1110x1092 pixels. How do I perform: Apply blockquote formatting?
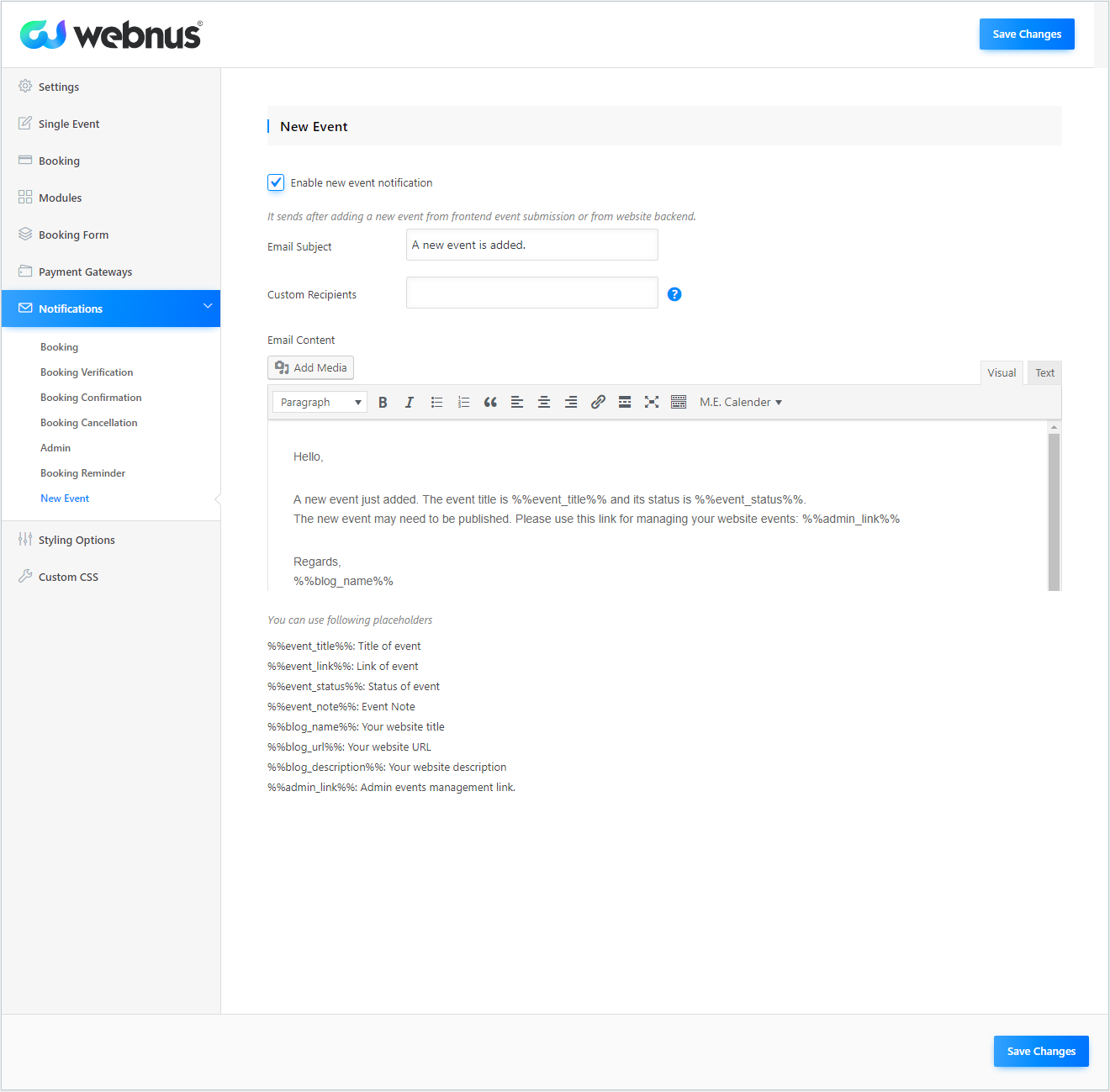coord(490,403)
